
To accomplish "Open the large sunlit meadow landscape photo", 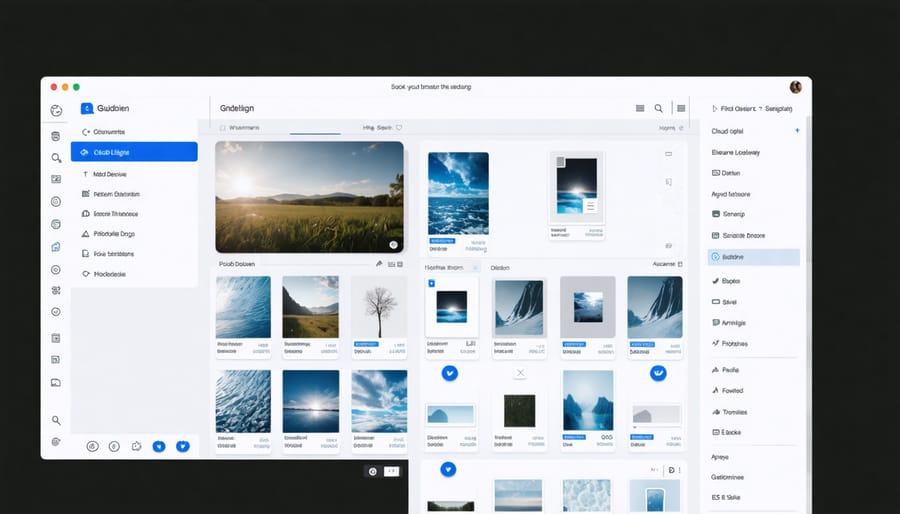I will (309, 197).
